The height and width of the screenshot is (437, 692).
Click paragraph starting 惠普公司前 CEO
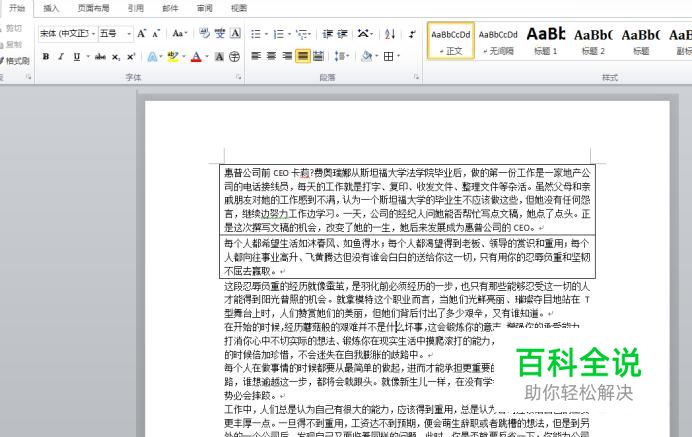(407, 200)
